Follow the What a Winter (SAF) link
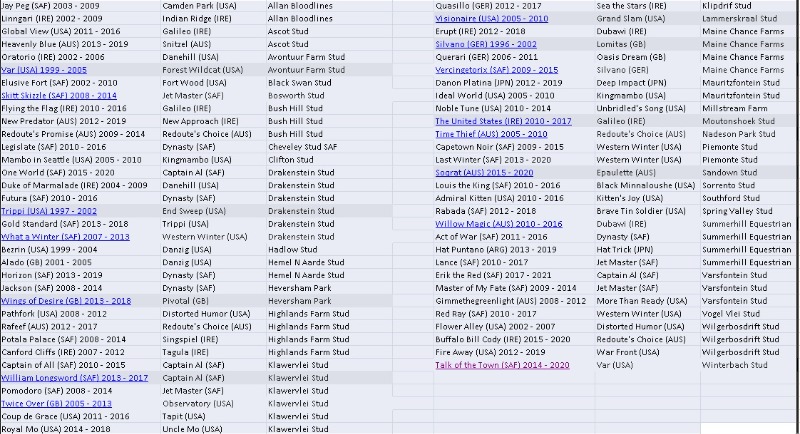 65,237
